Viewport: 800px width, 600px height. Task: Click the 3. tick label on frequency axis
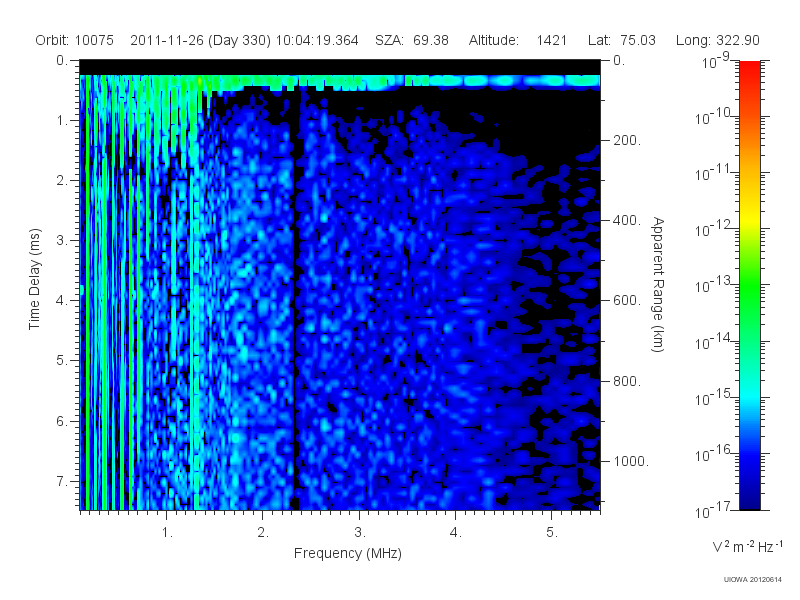pos(360,533)
